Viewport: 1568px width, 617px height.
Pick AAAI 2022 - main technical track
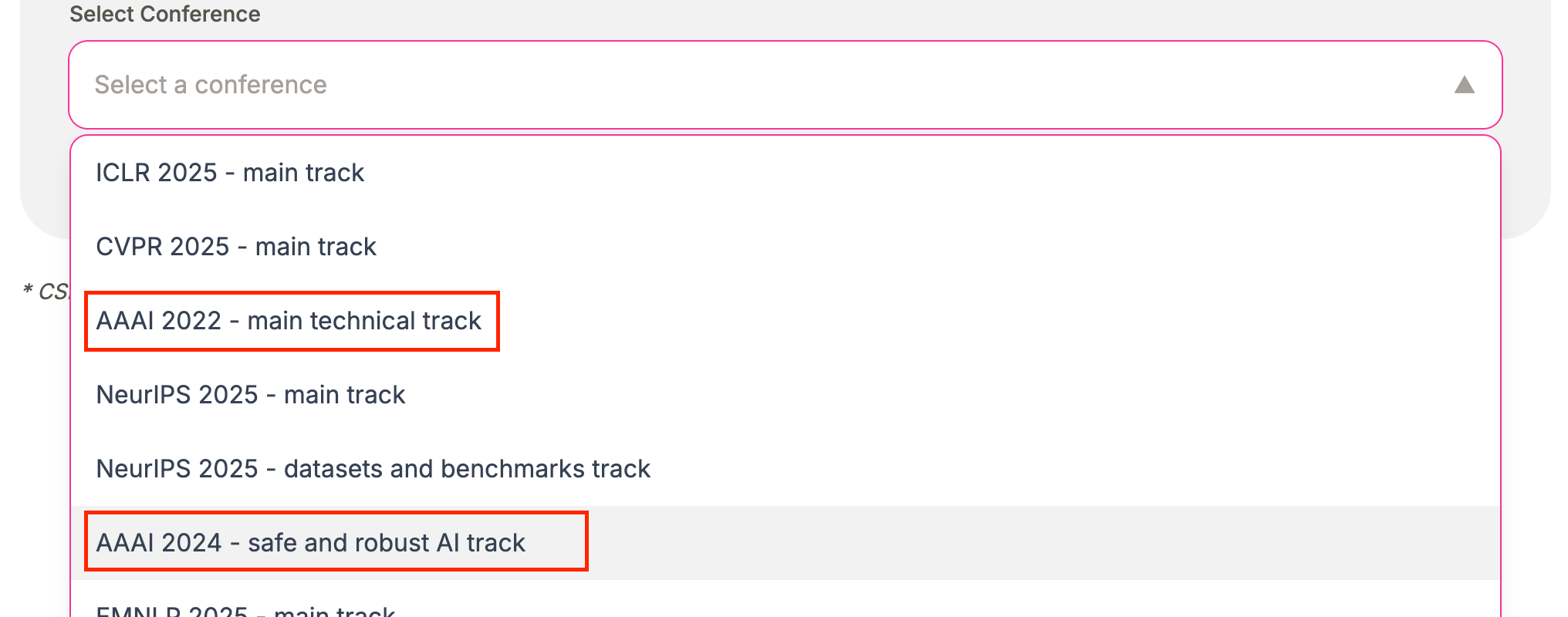coord(289,321)
